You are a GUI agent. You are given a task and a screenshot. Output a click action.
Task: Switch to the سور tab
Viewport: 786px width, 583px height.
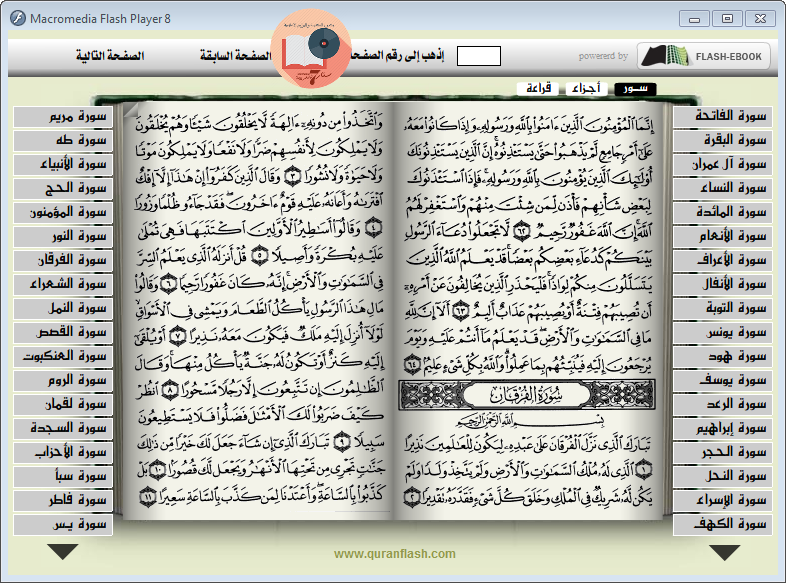tap(635, 89)
